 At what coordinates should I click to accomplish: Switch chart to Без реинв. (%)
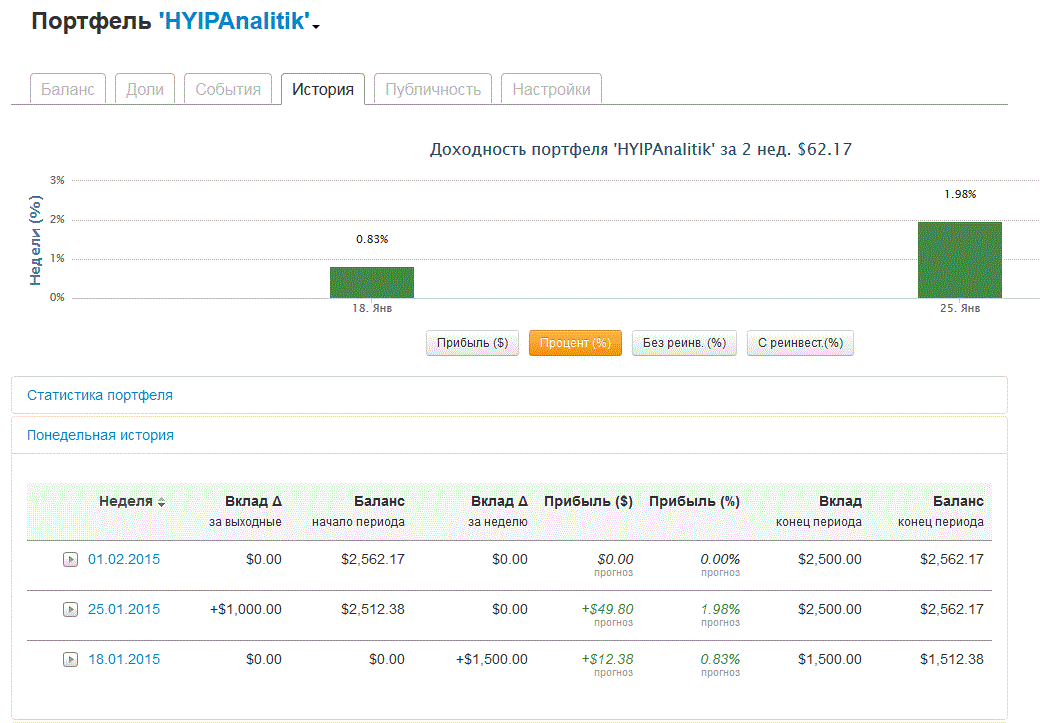click(x=684, y=343)
